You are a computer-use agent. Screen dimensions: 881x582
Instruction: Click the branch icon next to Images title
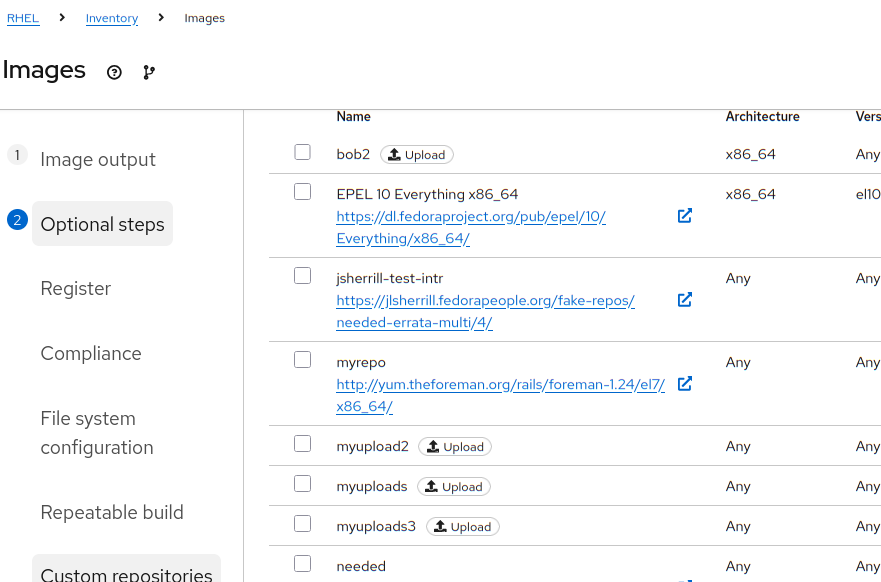149,72
